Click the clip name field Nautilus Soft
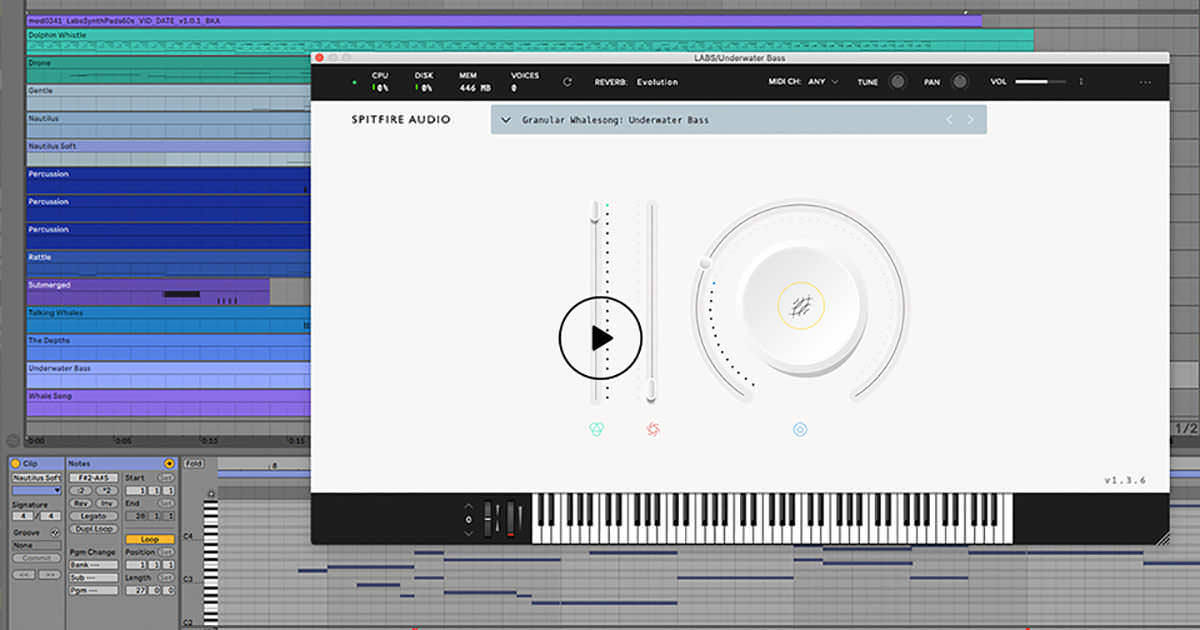Image resolution: width=1200 pixels, height=630 pixels. (x=36, y=478)
